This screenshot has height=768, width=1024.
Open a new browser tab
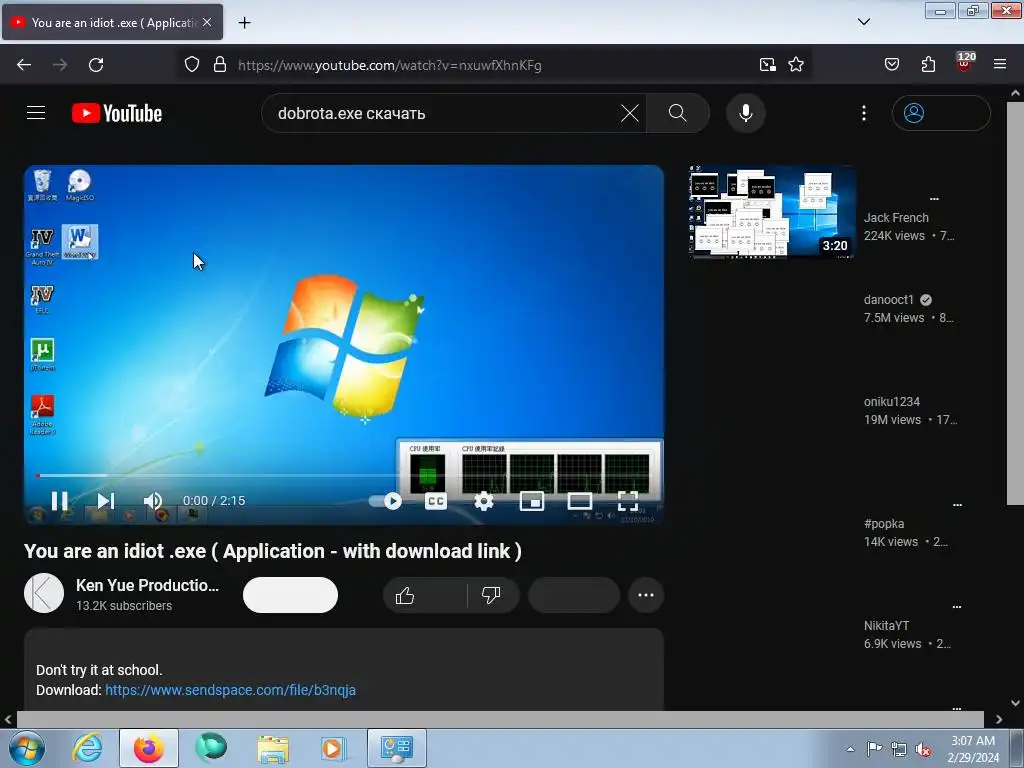[x=244, y=22]
